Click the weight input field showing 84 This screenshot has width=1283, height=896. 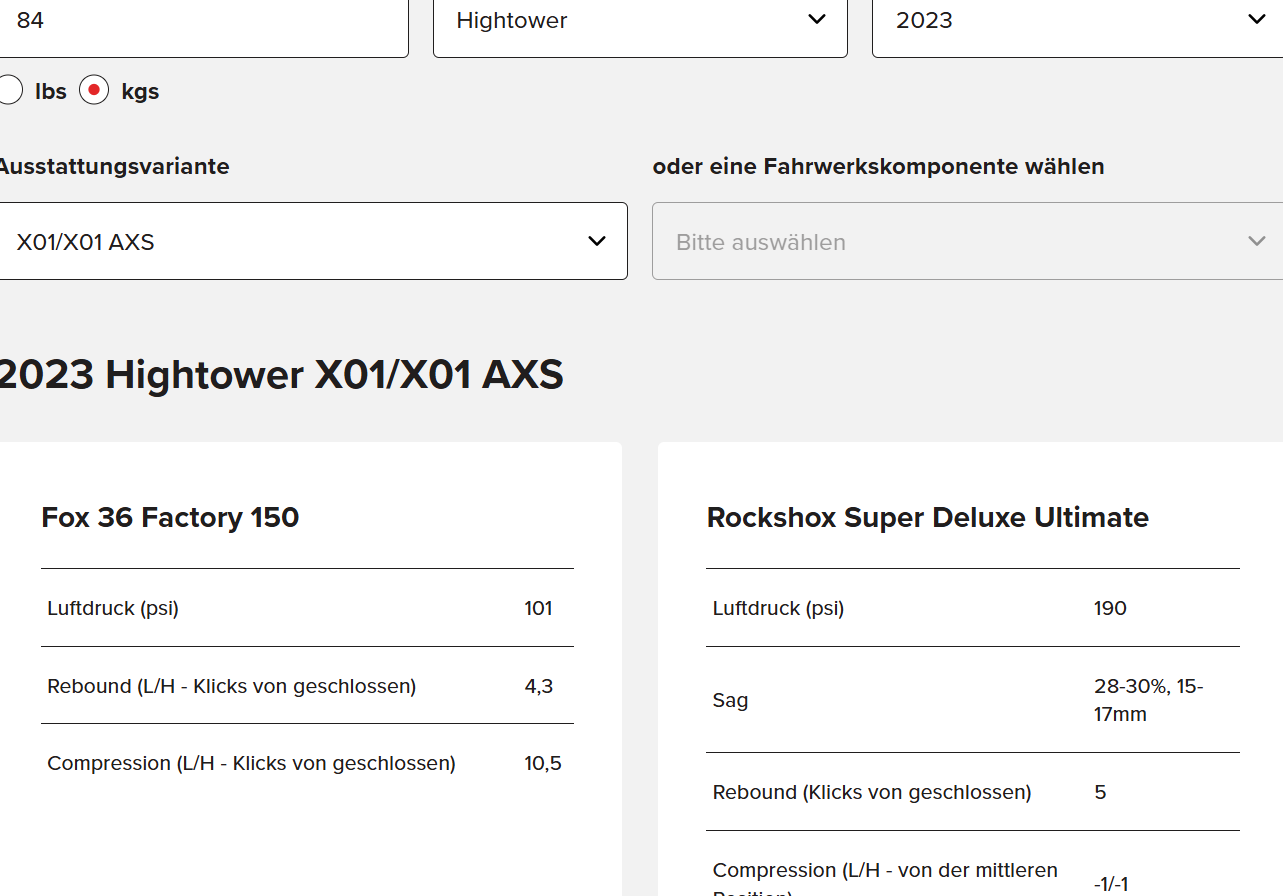pyautogui.click(x=200, y=21)
